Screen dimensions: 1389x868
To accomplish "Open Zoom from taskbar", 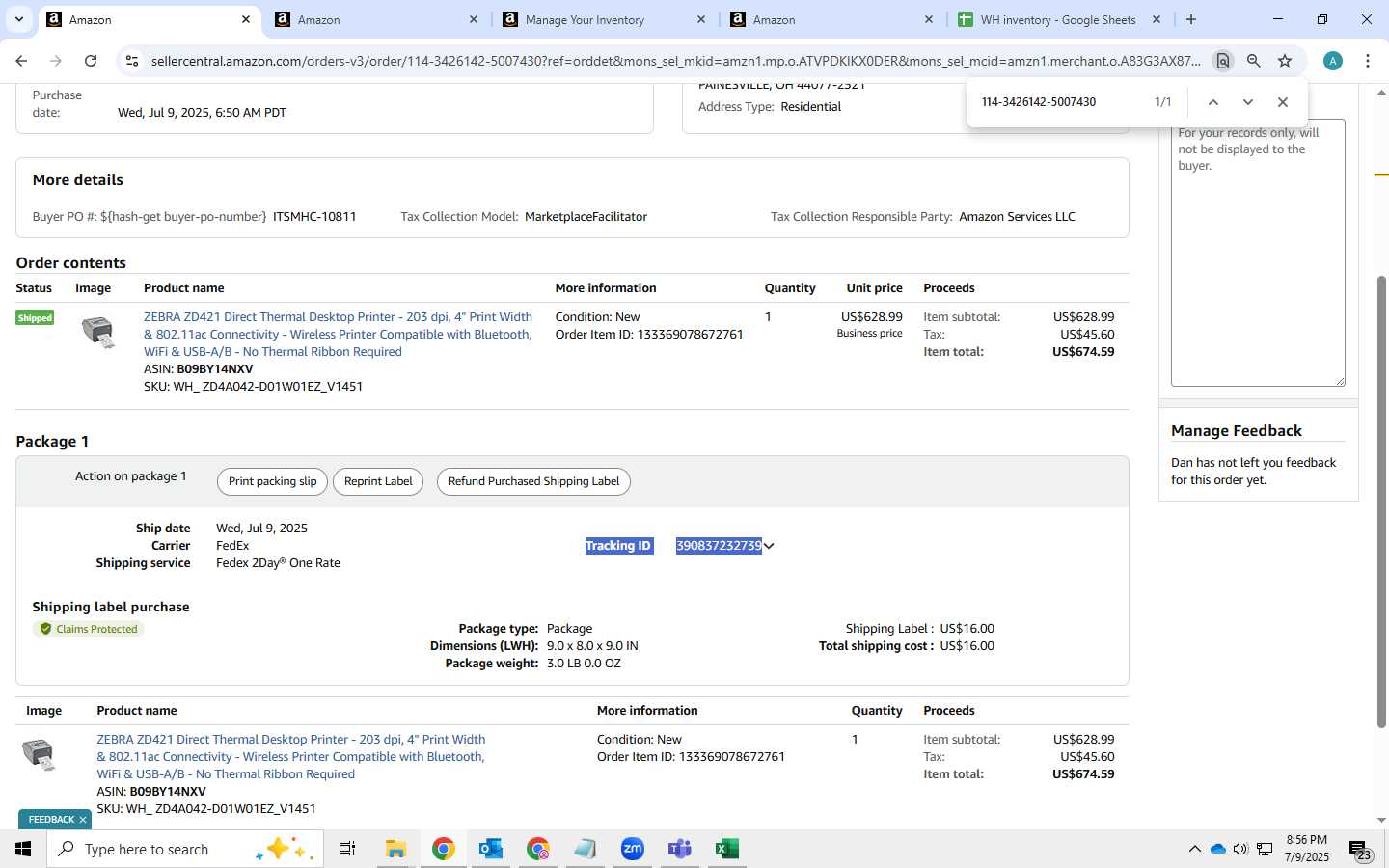I will point(632,849).
